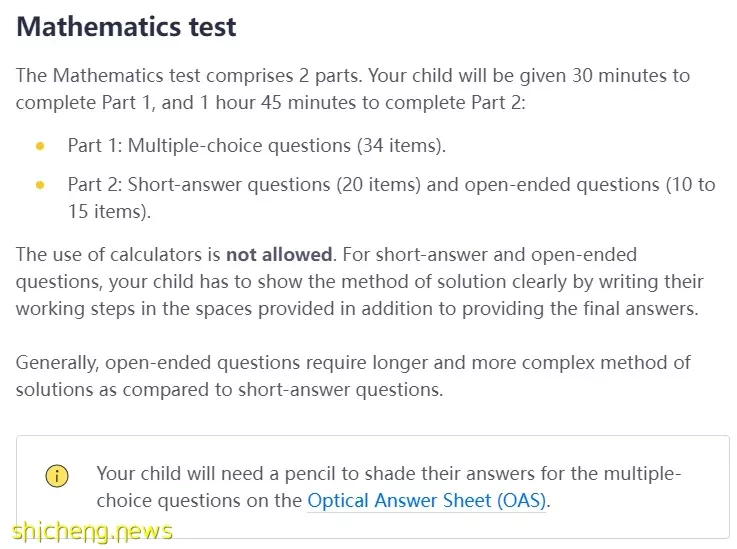Click the bold 'not allowed' text

tap(279, 254)
